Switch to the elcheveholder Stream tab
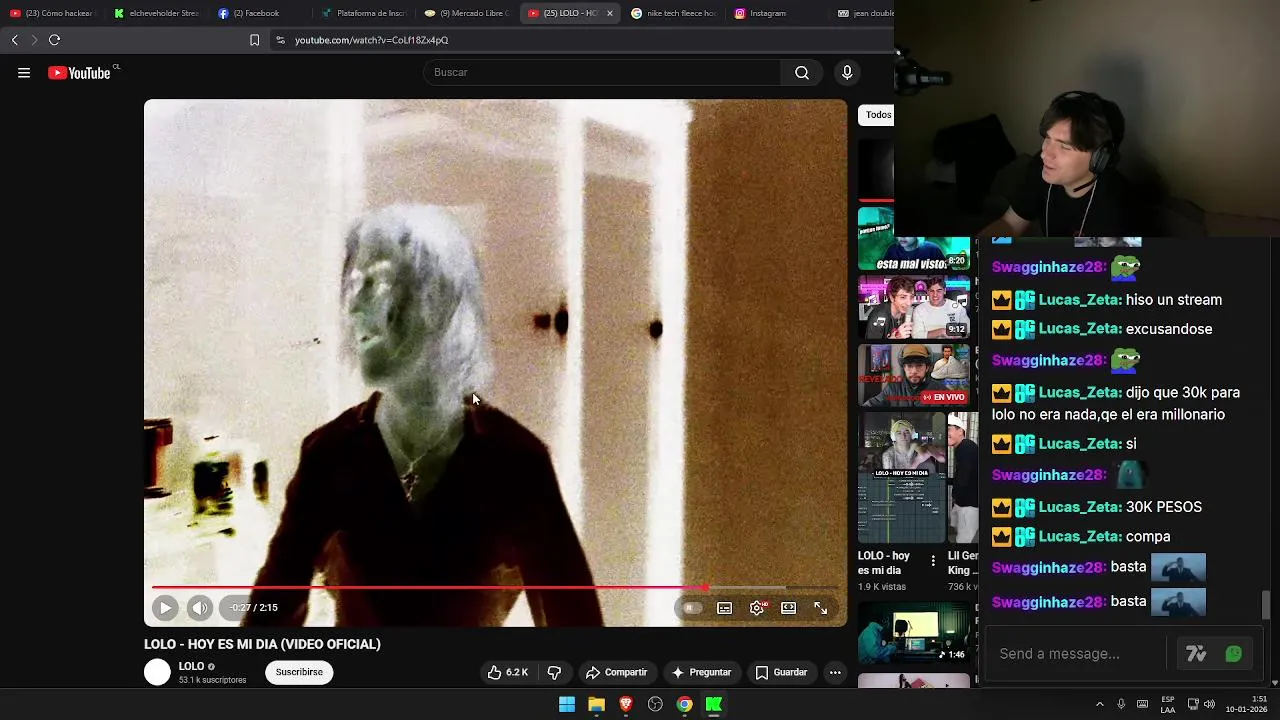This screenshot has height=720, width=1280. (156, 13)
